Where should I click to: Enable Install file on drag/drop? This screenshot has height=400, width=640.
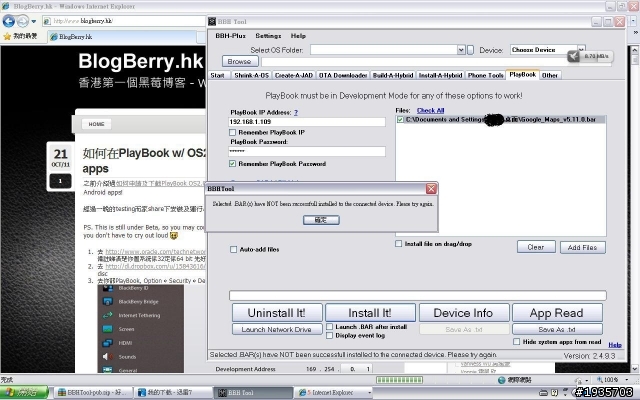[398, 244]
